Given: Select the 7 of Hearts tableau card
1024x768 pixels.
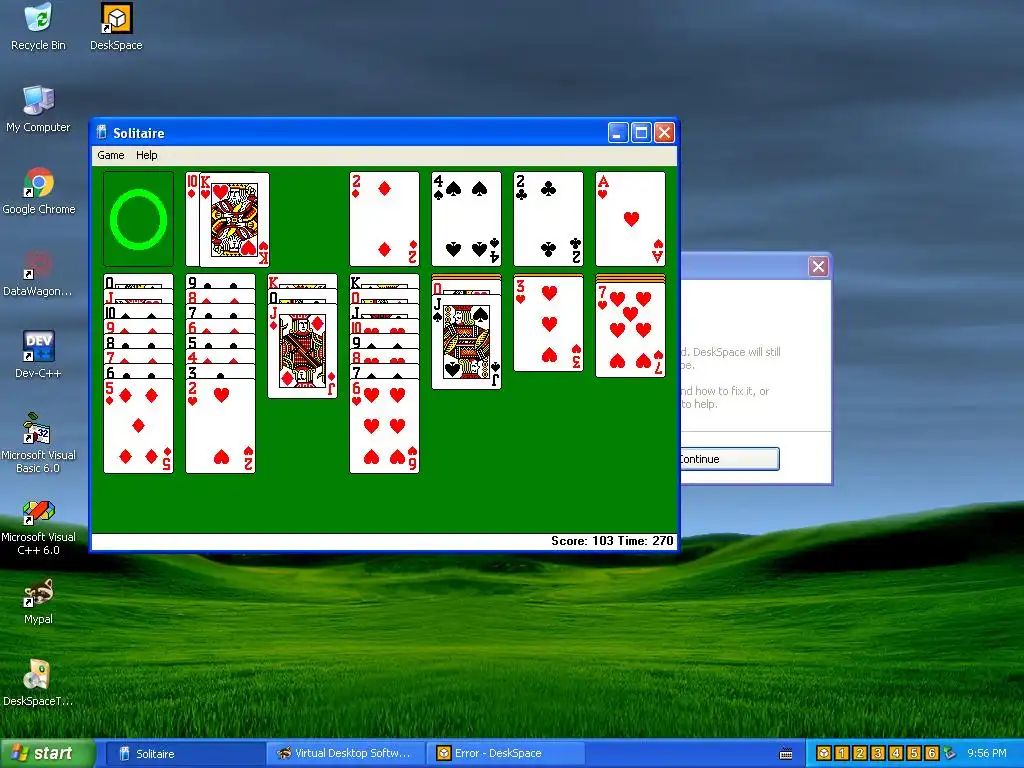Looking at the screenshot, I should point(630,330).
